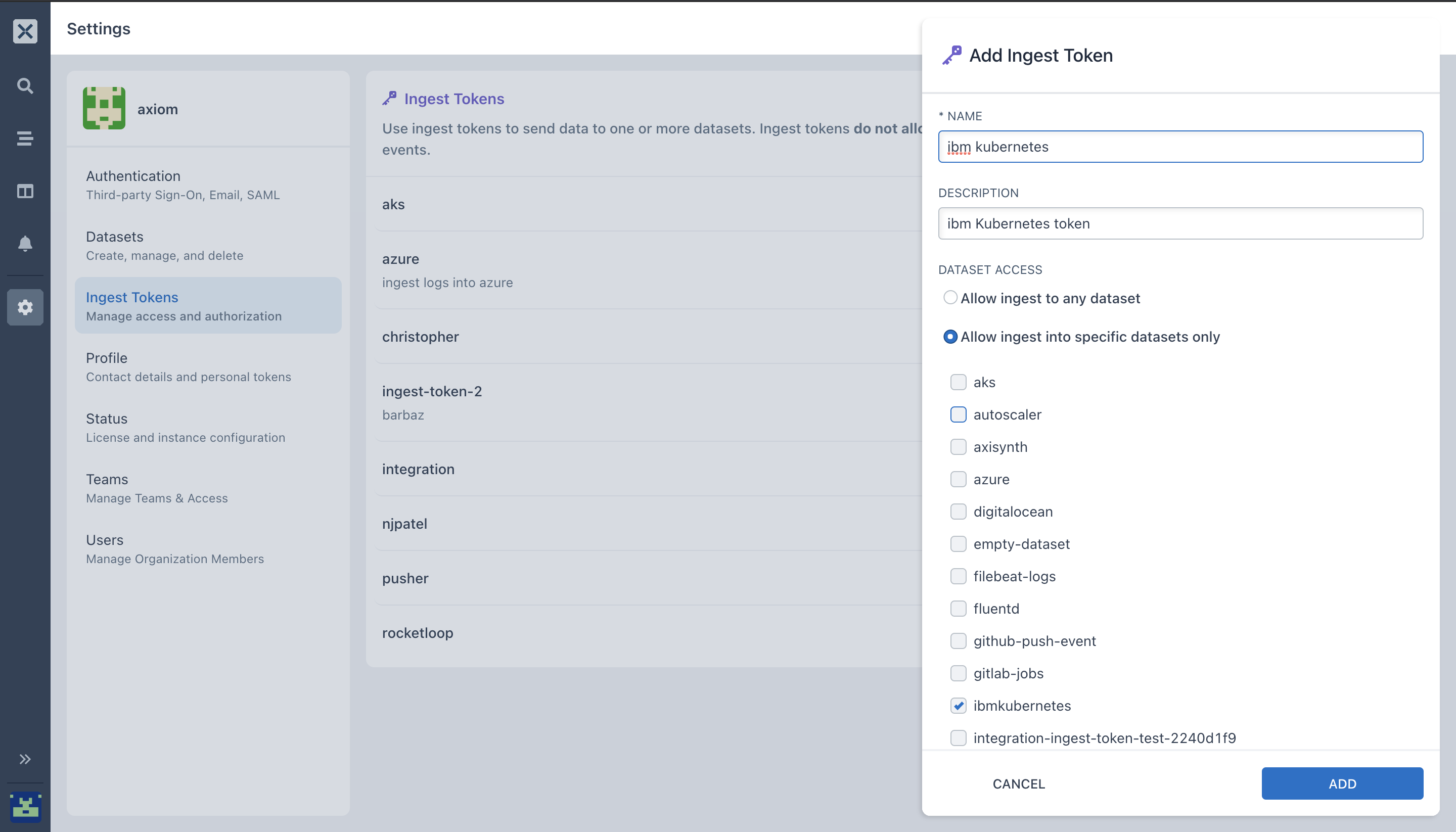1456x832 pixels.
Task: Open the search icon in left sidebar
Action: coord(25,86)
